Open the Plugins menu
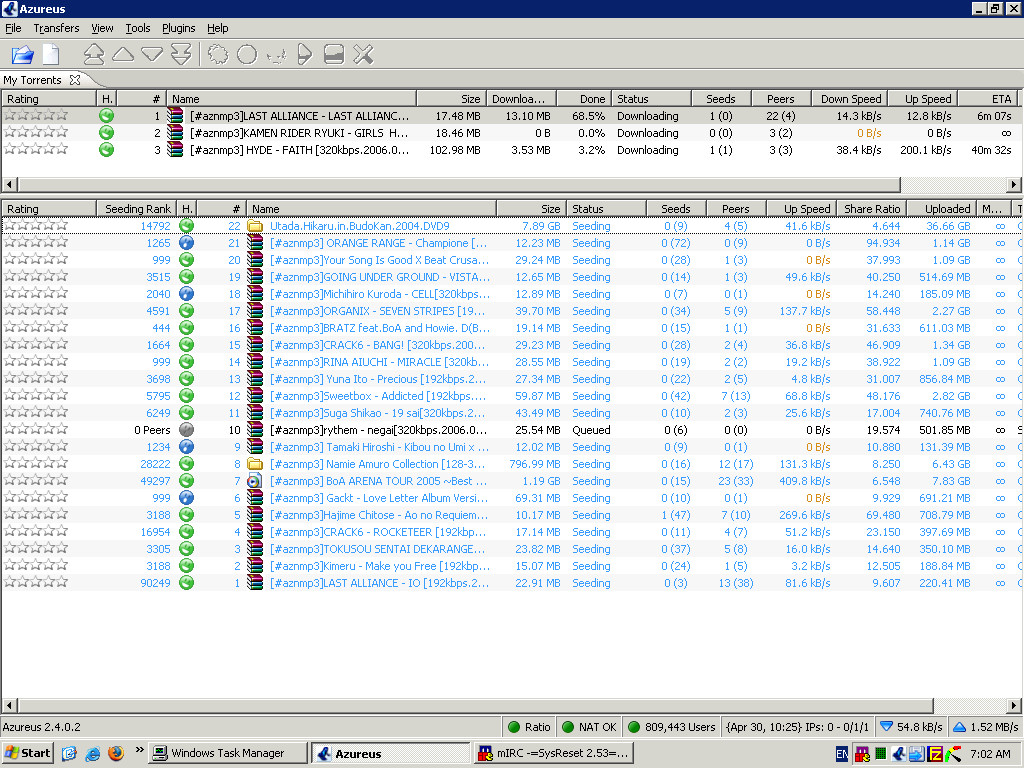1024x768 pixels. click(x=178, y=28)
